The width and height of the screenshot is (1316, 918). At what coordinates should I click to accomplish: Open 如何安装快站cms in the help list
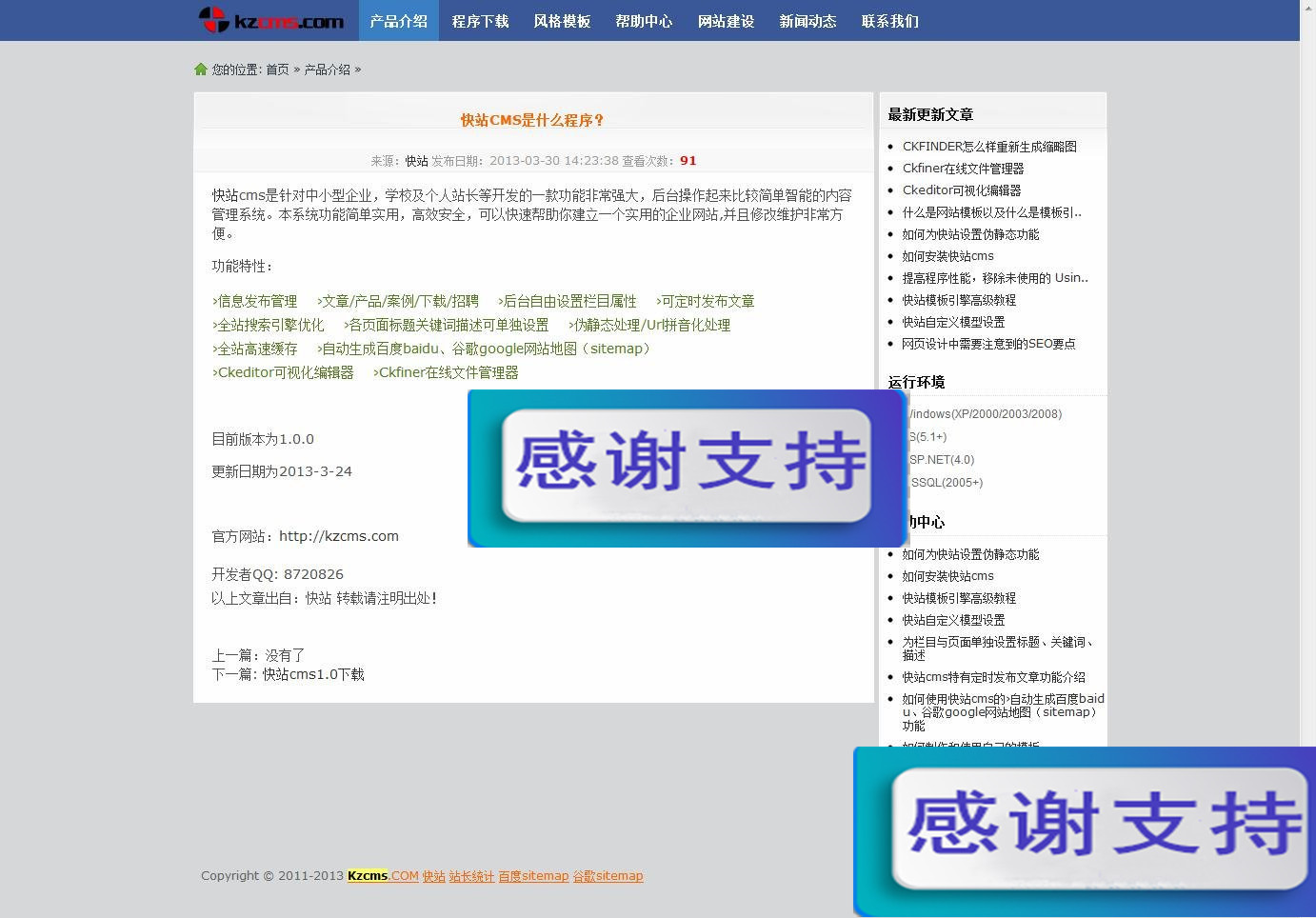pyautogui.click(x=947, y=576)
